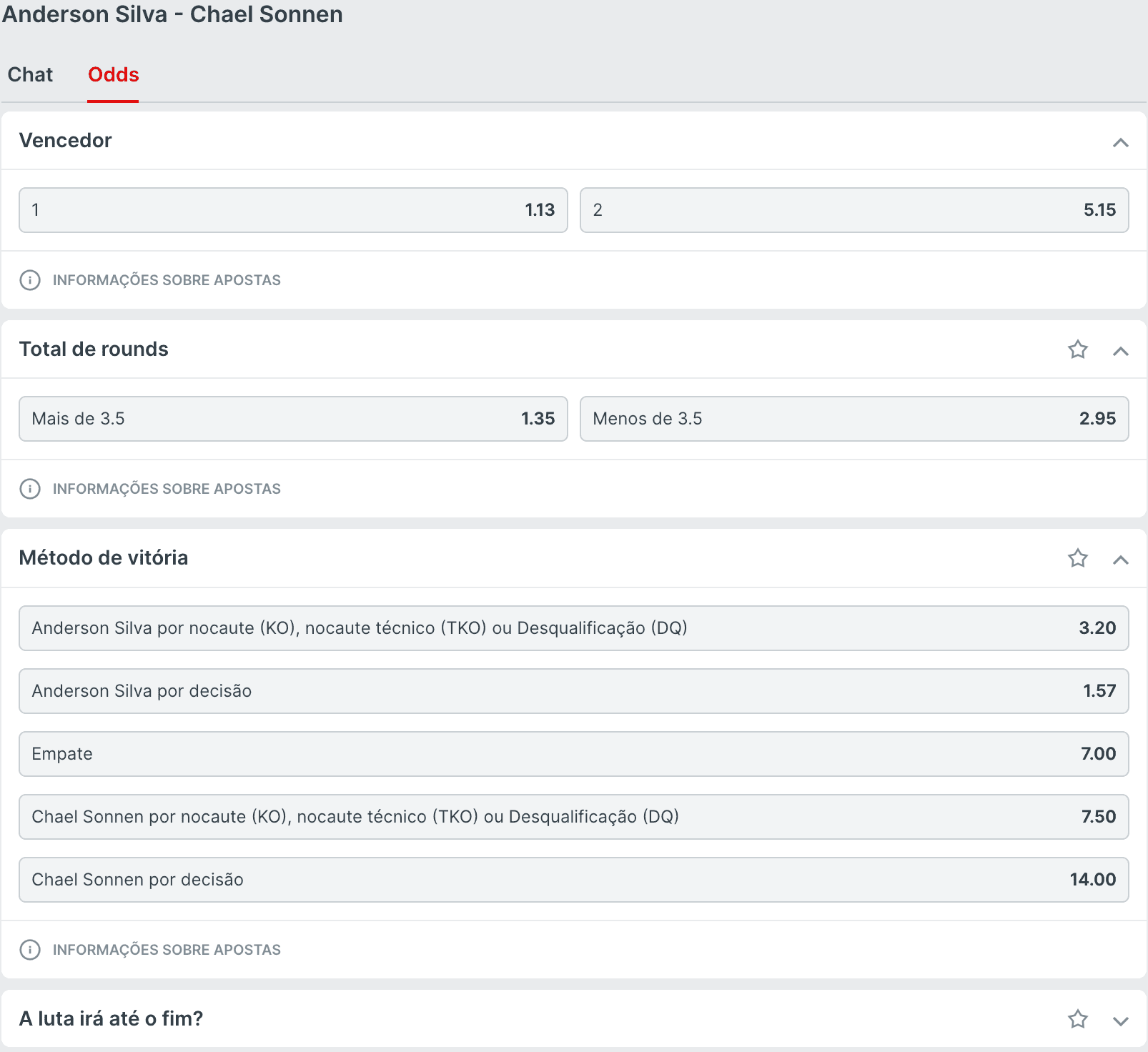Choose the Empate outcome at 7.00
1148x1052 pixels.
tap(574, 754)
